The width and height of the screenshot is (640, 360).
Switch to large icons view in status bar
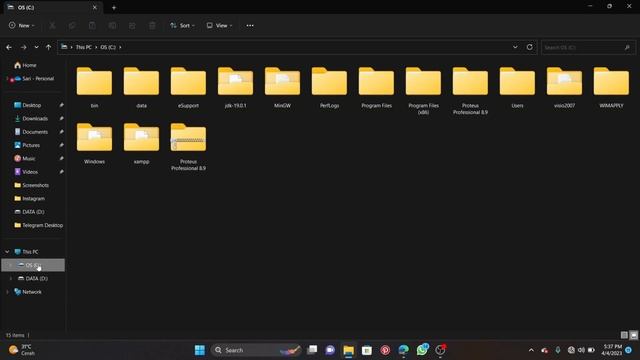[x=633, y=335]
